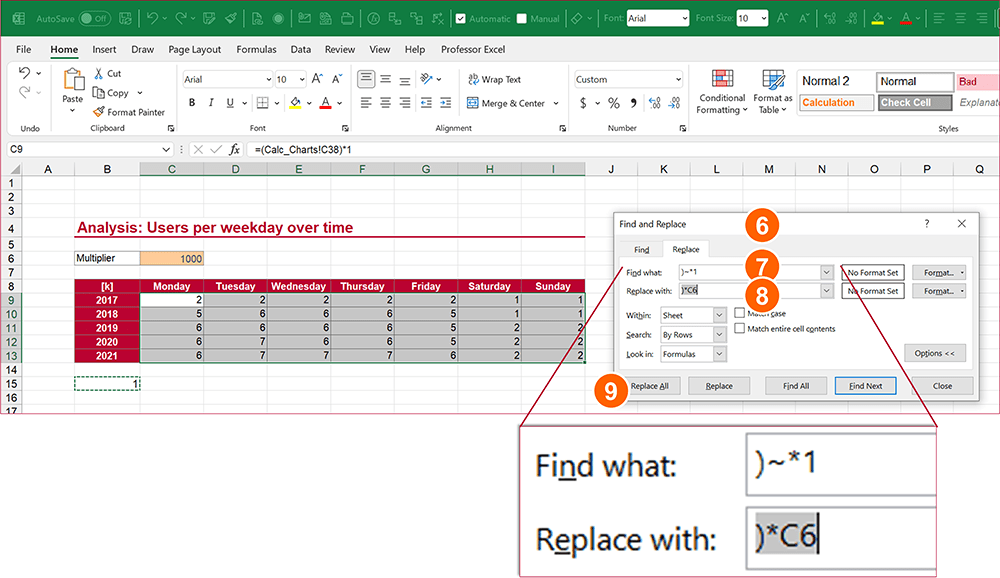Click the Undo icon above the ribbon
Viewport: 1000px width, 578px height.
(x=151, y=17)
